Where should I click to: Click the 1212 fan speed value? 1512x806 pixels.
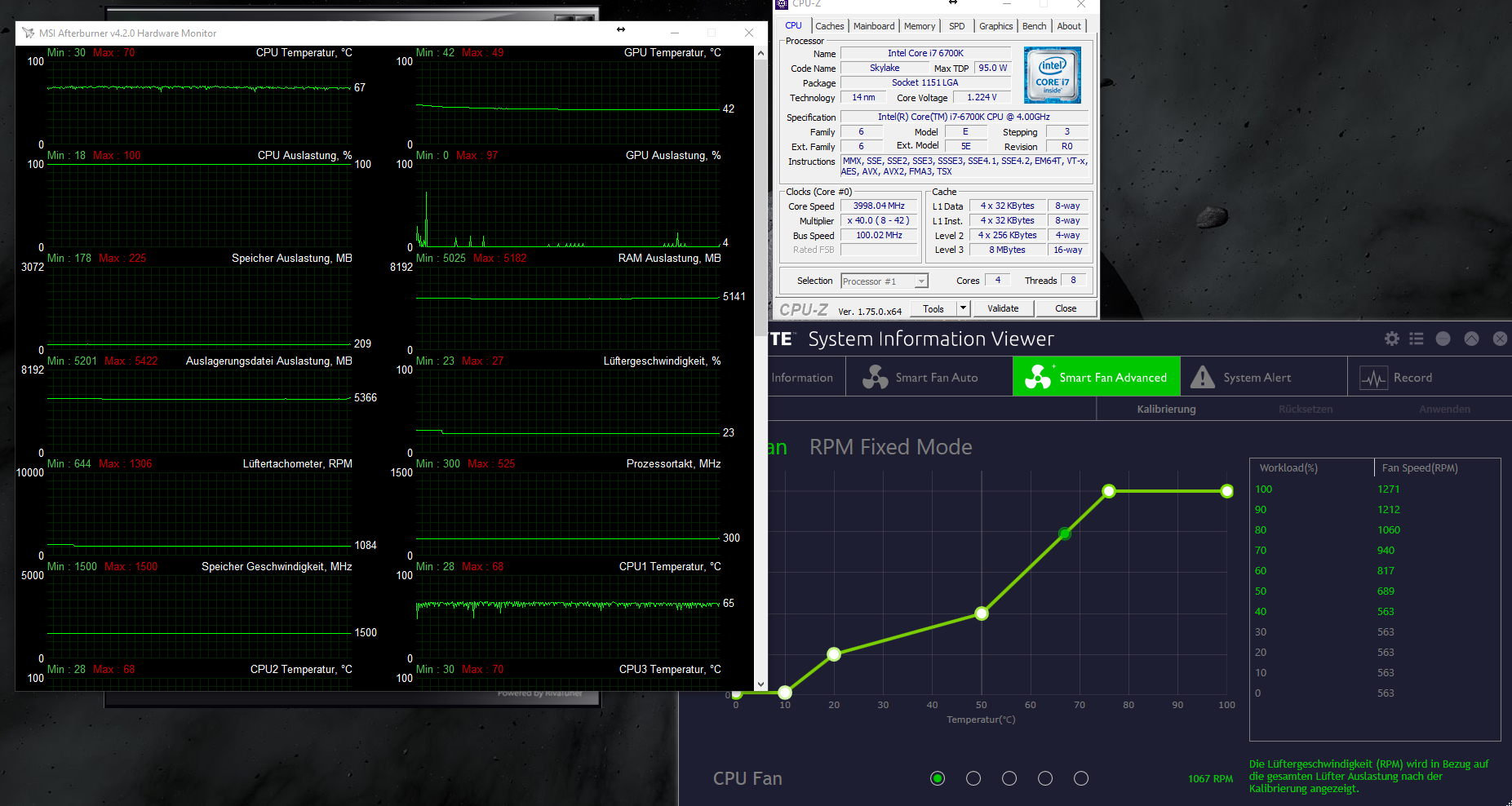click(x=1389, y=510)
